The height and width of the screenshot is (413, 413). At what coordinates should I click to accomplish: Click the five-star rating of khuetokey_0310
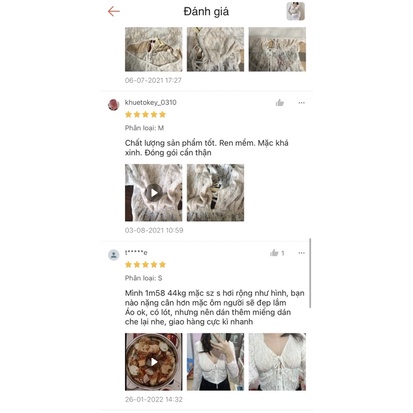[x=145, y=115]
